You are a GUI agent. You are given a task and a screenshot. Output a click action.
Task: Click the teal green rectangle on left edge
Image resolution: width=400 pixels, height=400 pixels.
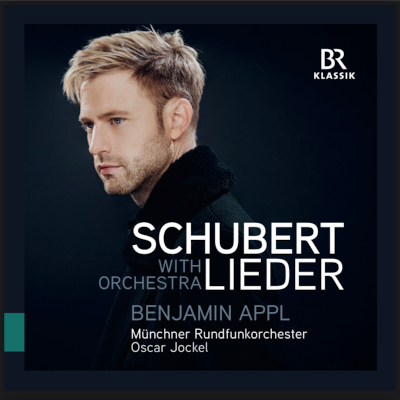point(14,332)
